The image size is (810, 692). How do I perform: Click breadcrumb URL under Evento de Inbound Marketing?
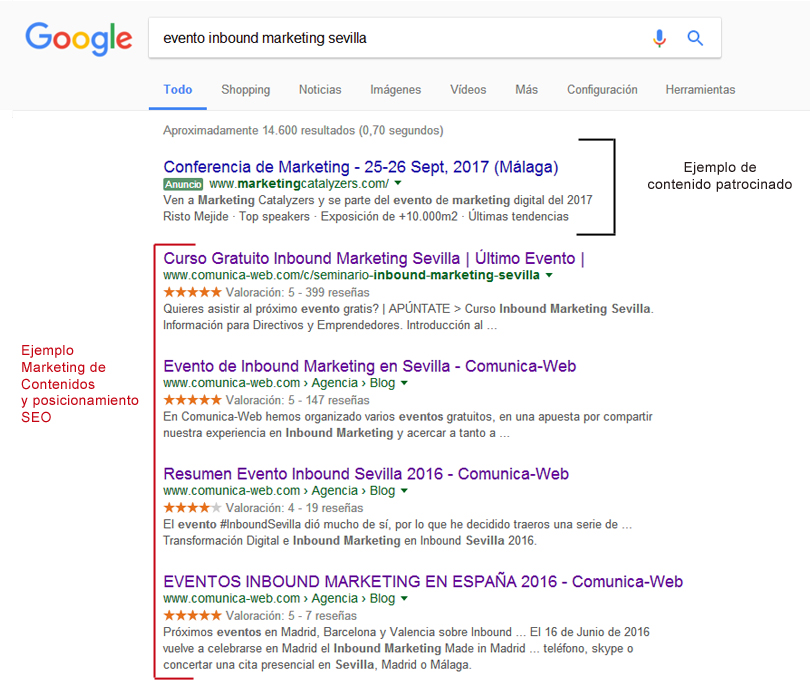click(x=279, y=383)
